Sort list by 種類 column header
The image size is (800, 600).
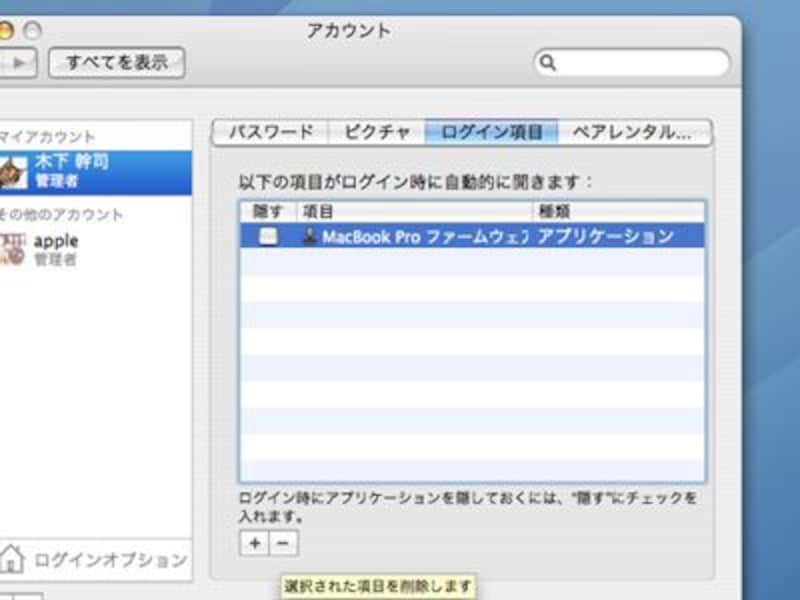point(618,212)
